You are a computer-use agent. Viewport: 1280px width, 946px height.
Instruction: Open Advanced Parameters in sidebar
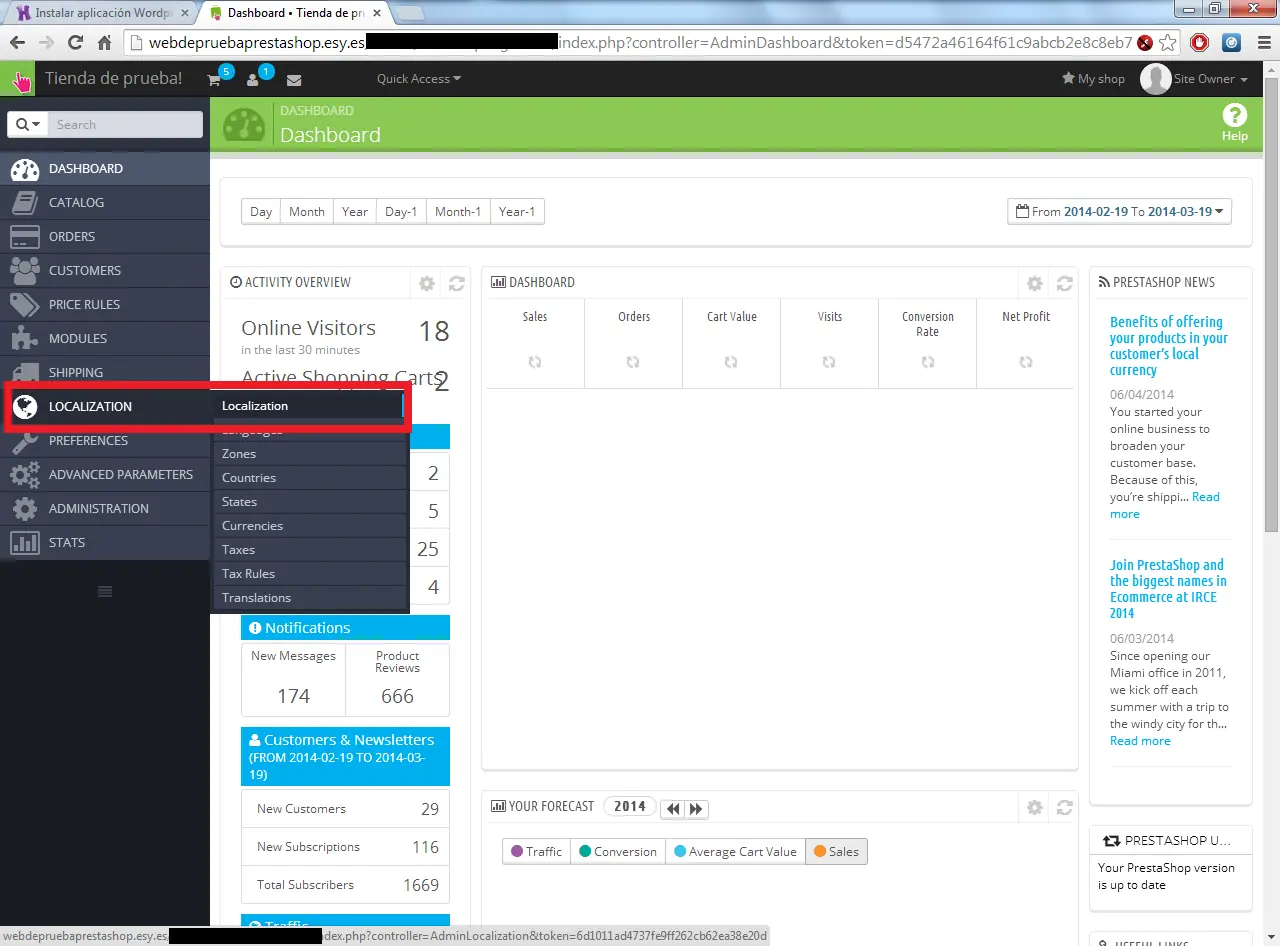pyautogui.click(x=105, y=474)
